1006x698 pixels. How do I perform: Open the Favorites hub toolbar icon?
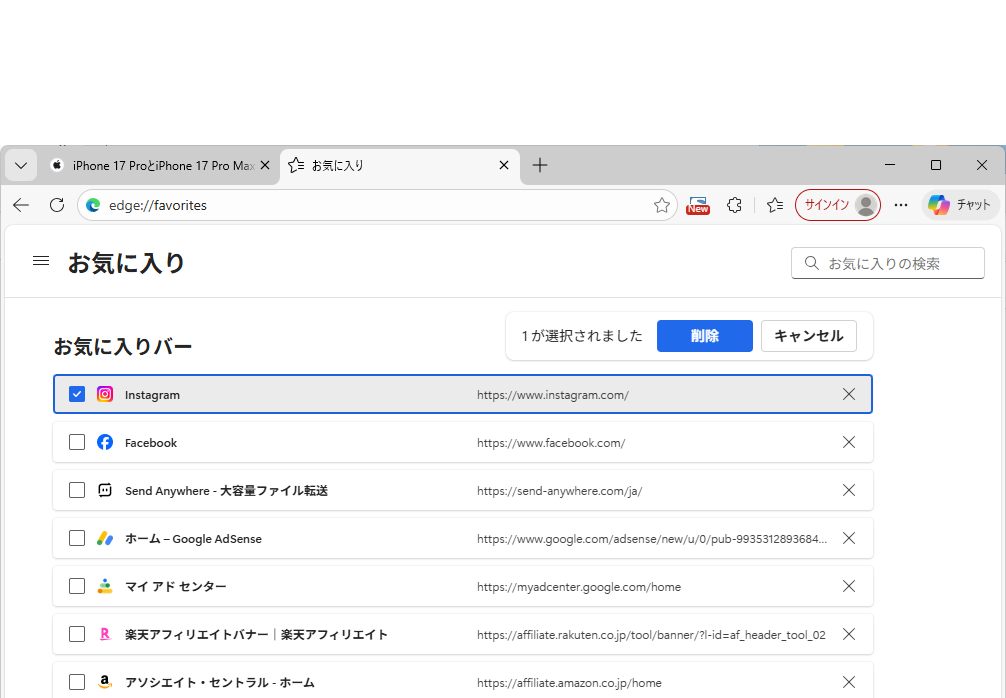[x=775, y=205]
